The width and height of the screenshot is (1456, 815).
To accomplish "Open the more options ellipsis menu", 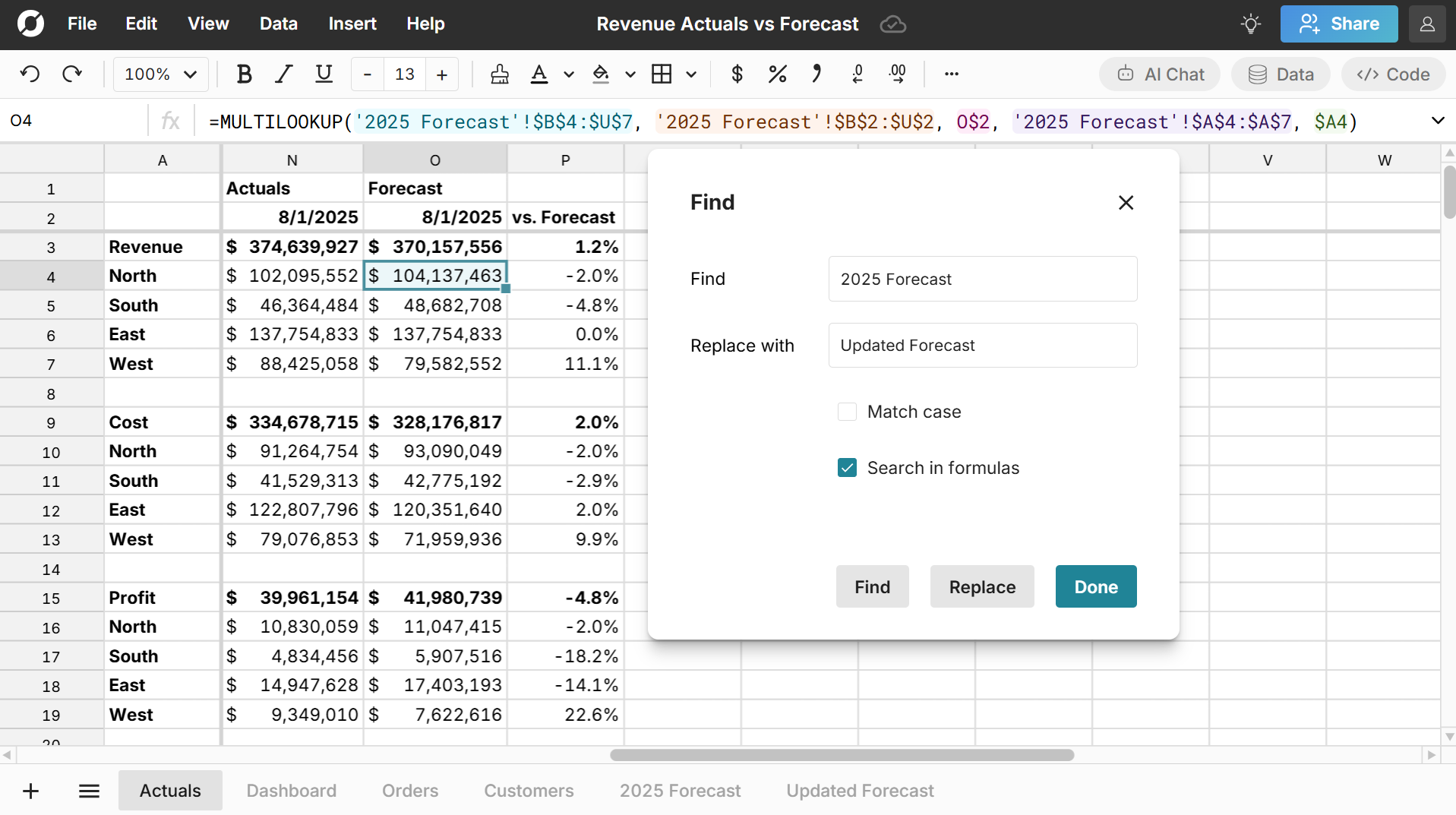I will pos(952,74).
